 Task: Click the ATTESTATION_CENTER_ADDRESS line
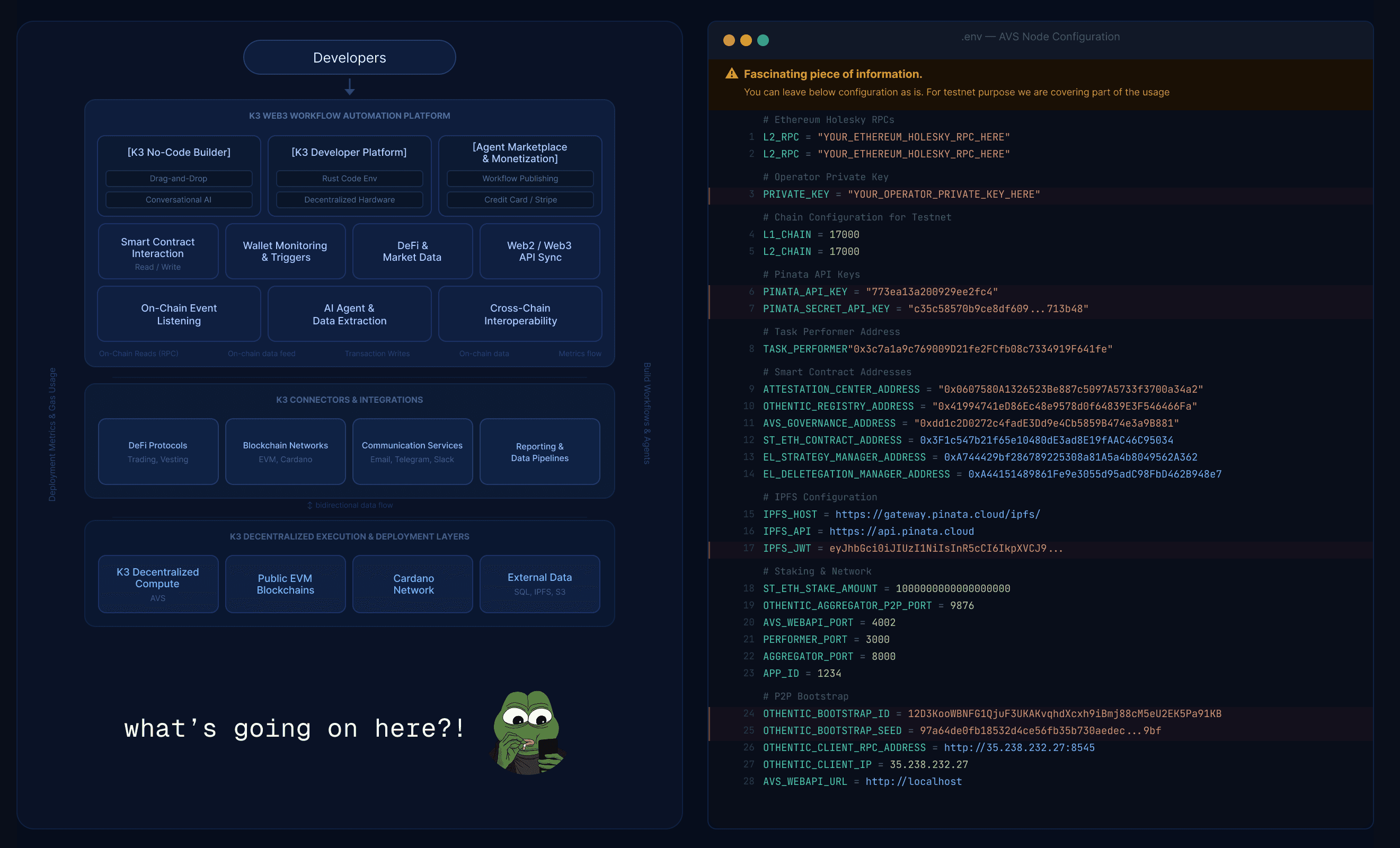pyautogui.click(x=983, y=390)
